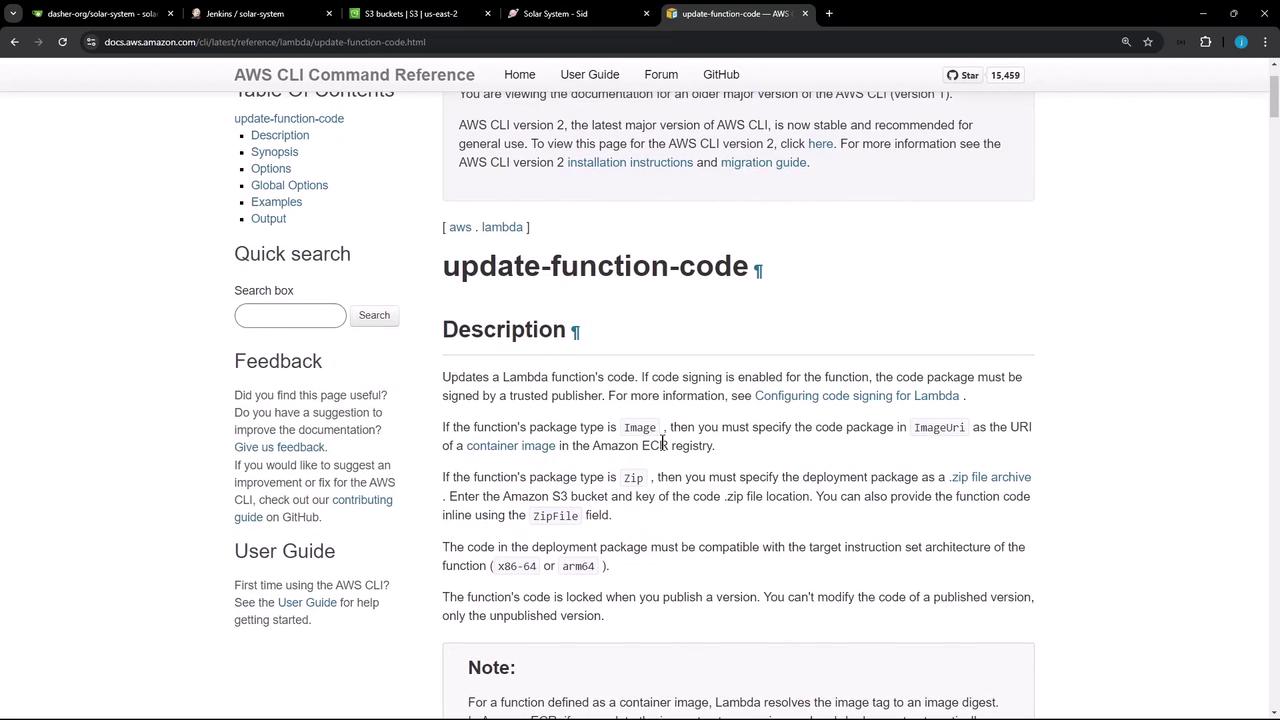View site information icon in address bar
Viewport: 1280px width, 720px height.
tap(91, 42)
